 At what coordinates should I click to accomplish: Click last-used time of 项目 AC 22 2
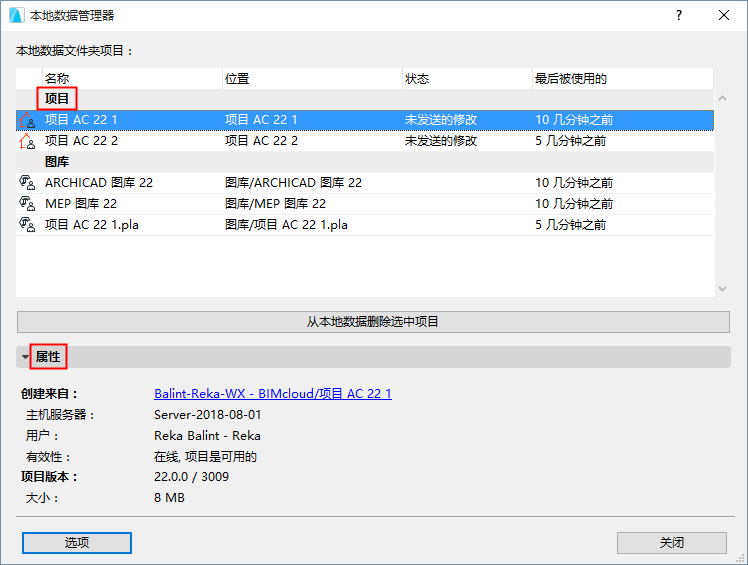[571, 141]
